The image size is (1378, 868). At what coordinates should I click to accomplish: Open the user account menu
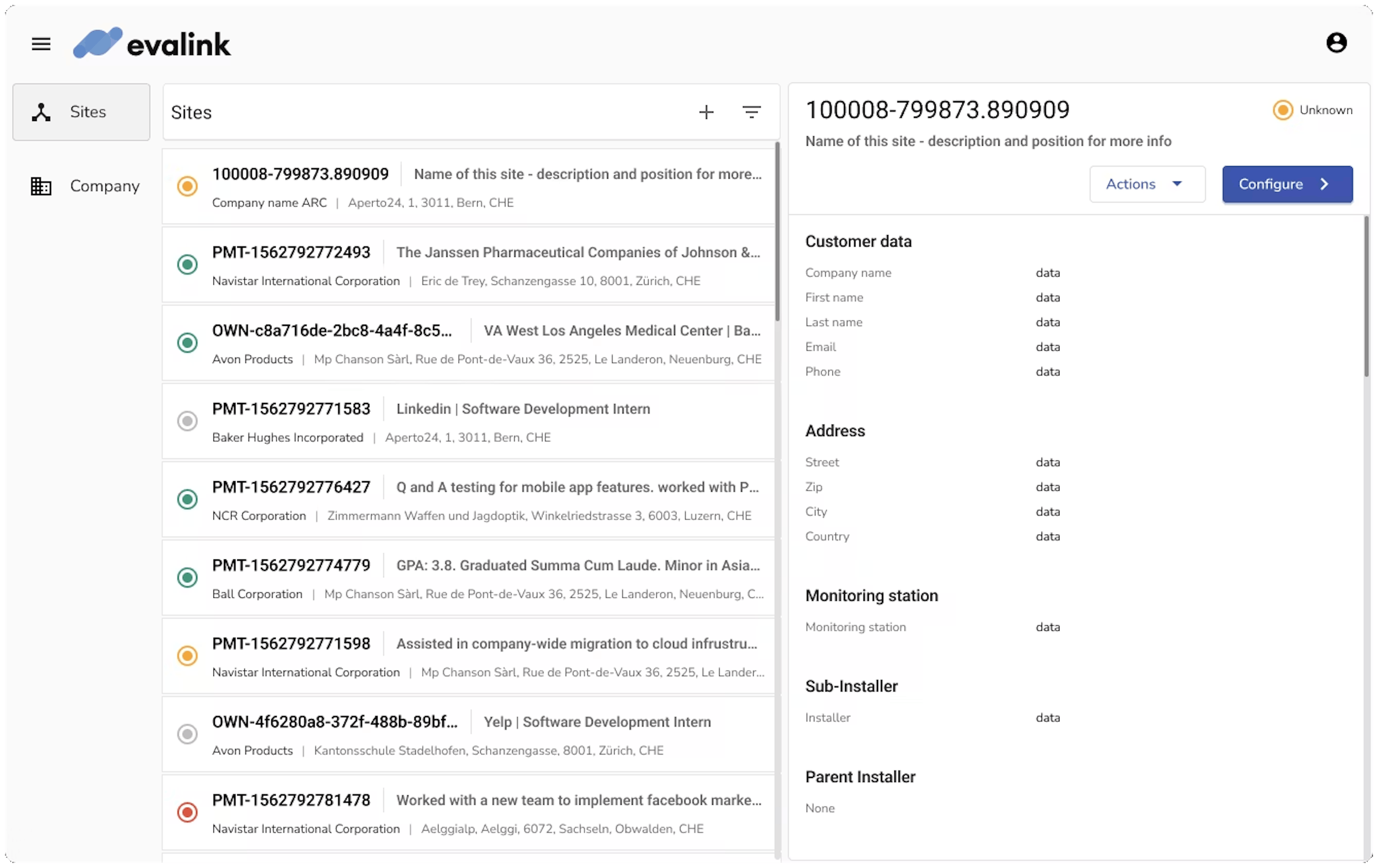click(1337, 42)
